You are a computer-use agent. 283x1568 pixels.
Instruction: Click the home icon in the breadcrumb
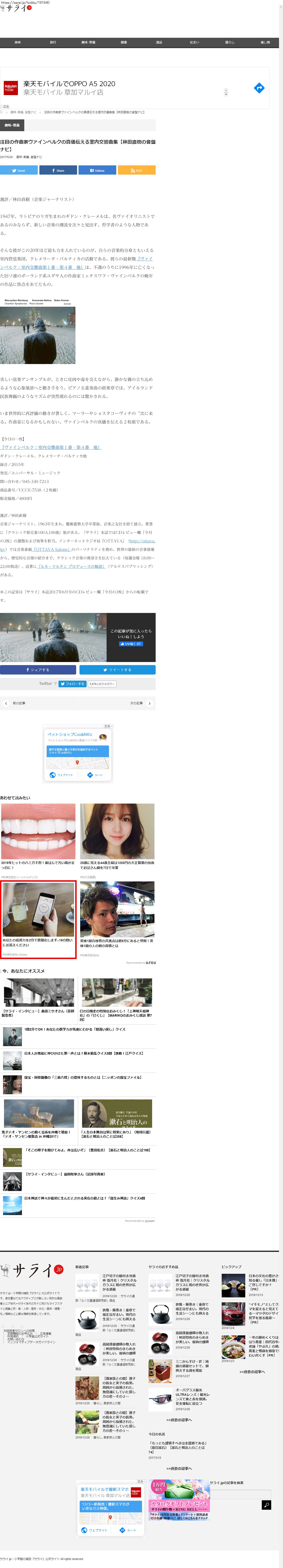[x=2, y=112]
